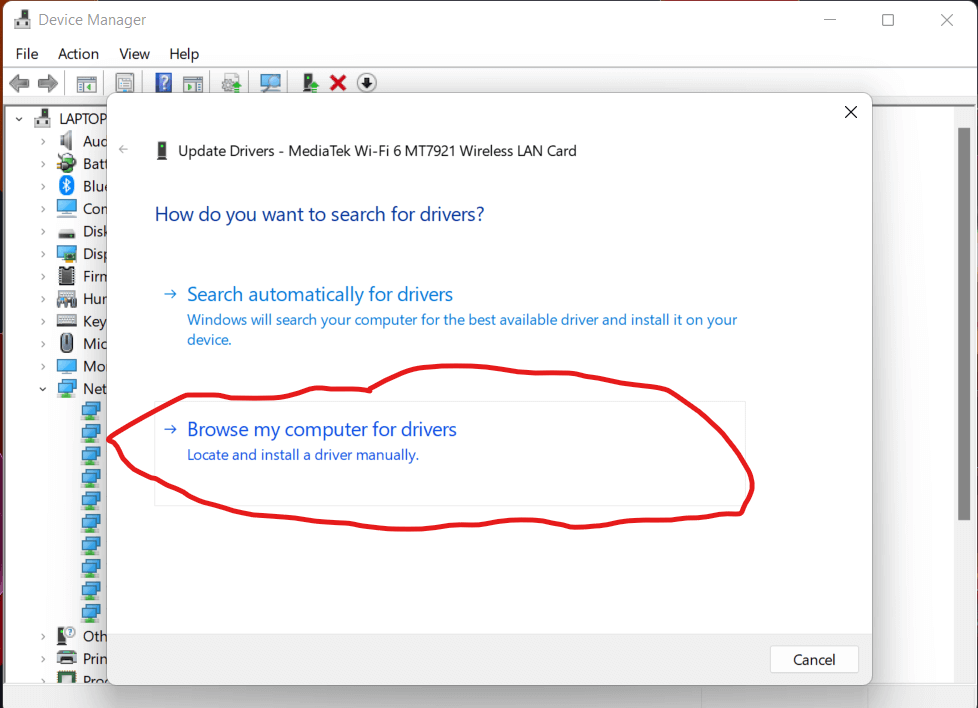Select the Audio speaker icon in tree
Image resolution: width=978 pixels, height=708 pixels.
pos(67,141)
